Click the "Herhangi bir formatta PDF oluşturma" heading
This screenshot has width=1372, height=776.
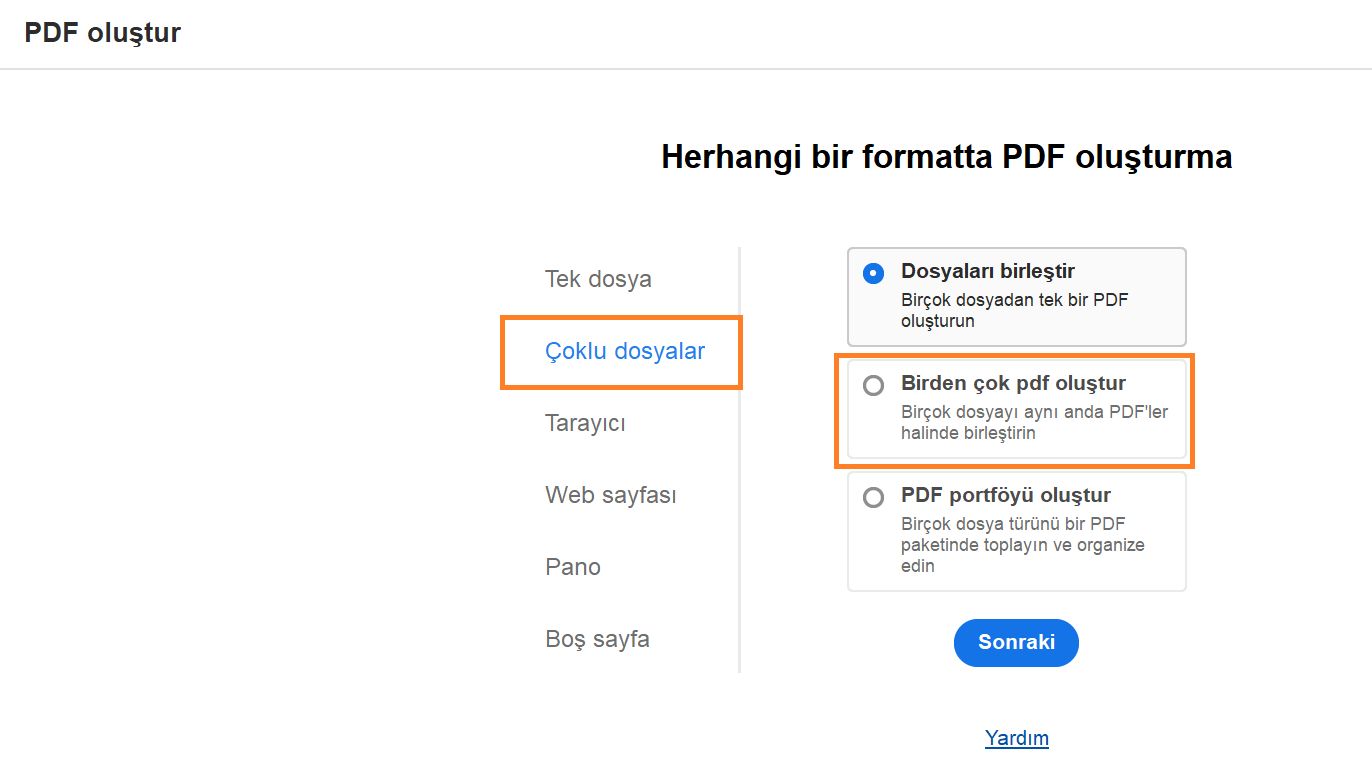[946, 157]
